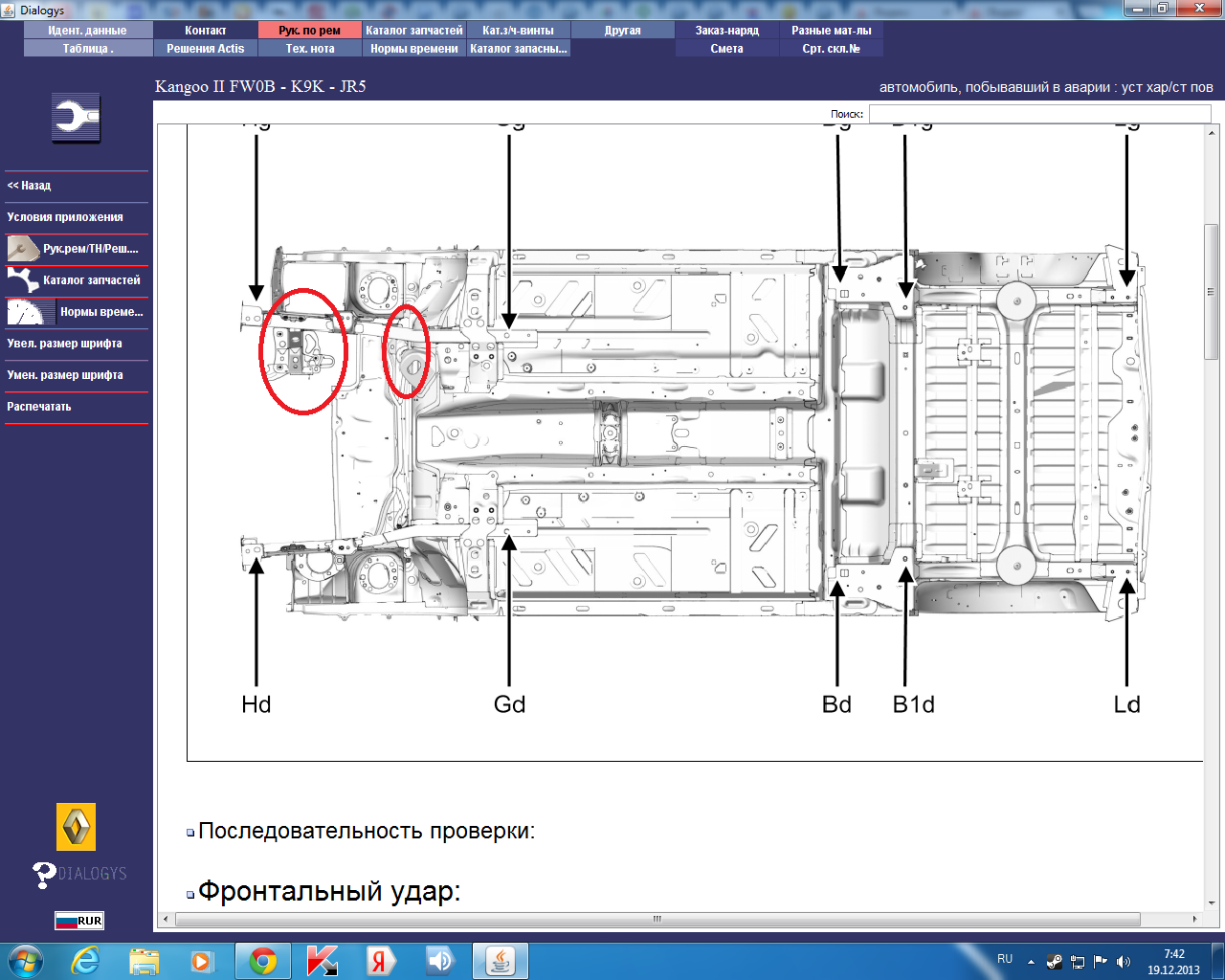Open the Кат.з/ч-винты tab
This screenshot has width=1225, height=980.
[x=519, y=31]
